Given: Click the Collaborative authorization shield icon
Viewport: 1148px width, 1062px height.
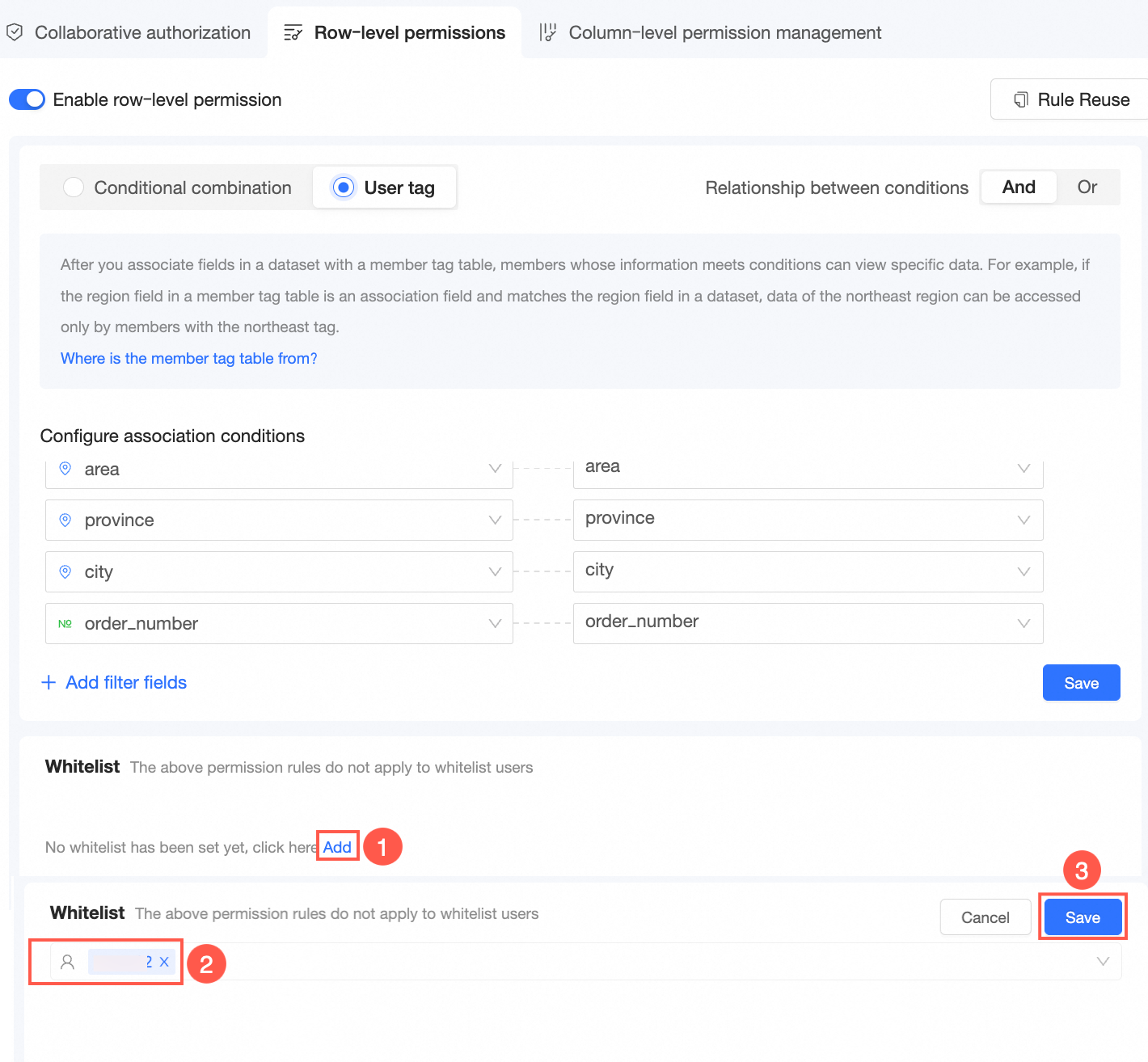Looking at the screenshot, I should (x=15, y=32).
